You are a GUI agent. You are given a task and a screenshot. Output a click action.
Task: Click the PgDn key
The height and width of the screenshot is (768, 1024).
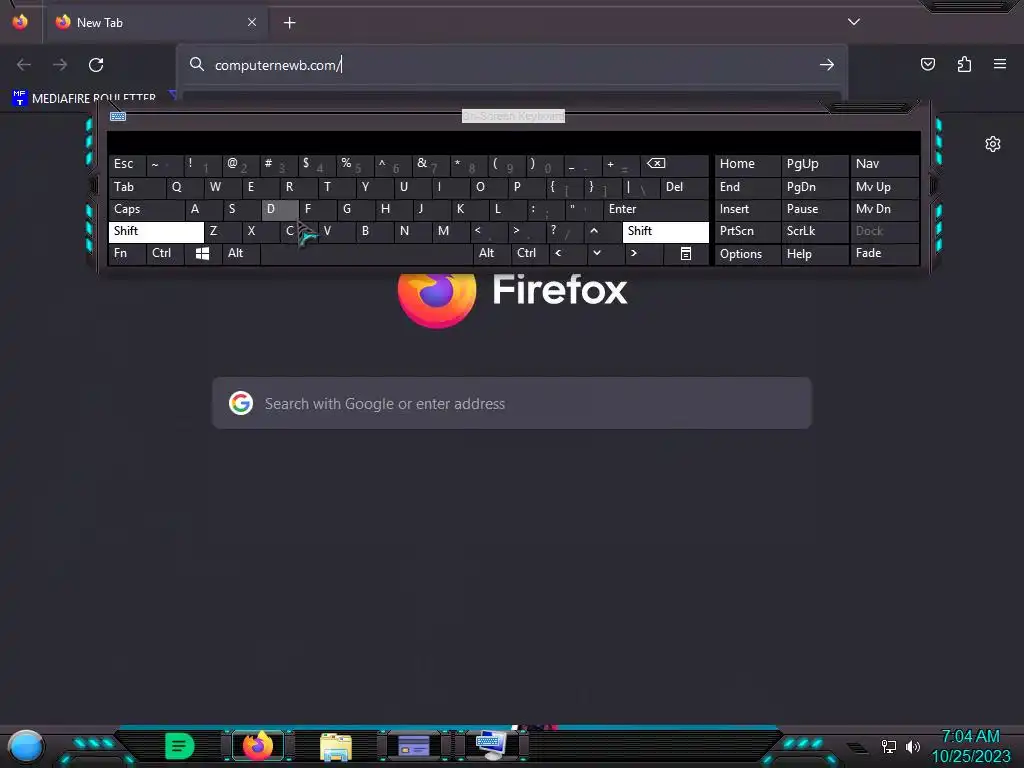coord(814,187)
